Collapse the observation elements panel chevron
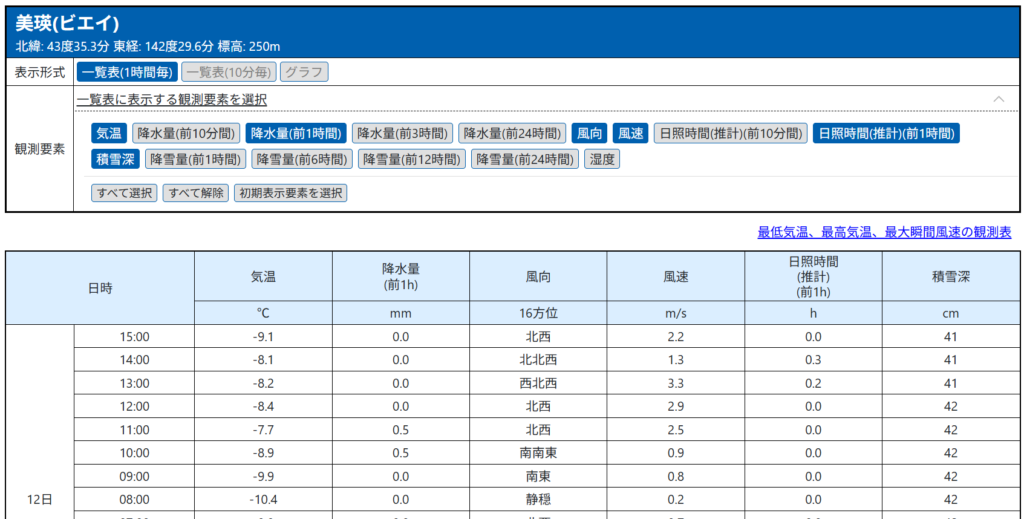The image size is (1024, 519). coord(998,99)
